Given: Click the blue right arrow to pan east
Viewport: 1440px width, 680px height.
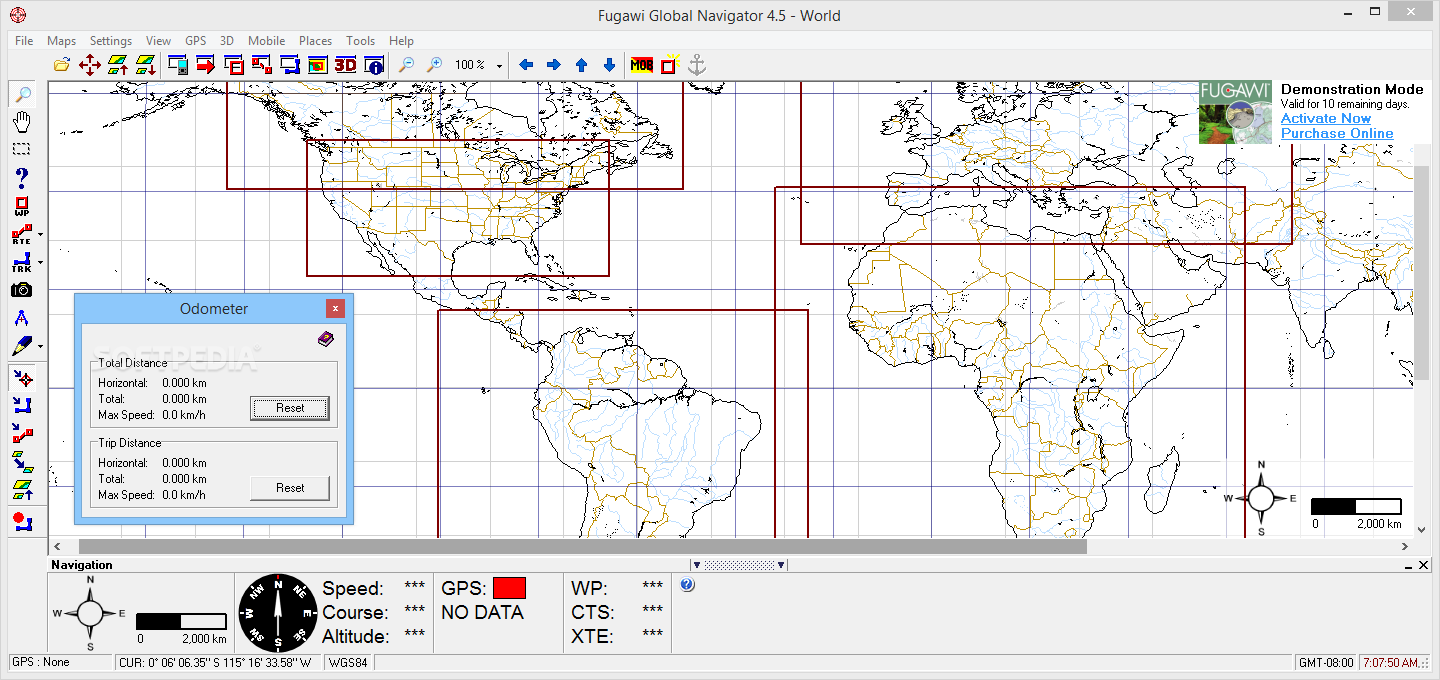Looking at the screenshot, I should (x=554, y=65).
